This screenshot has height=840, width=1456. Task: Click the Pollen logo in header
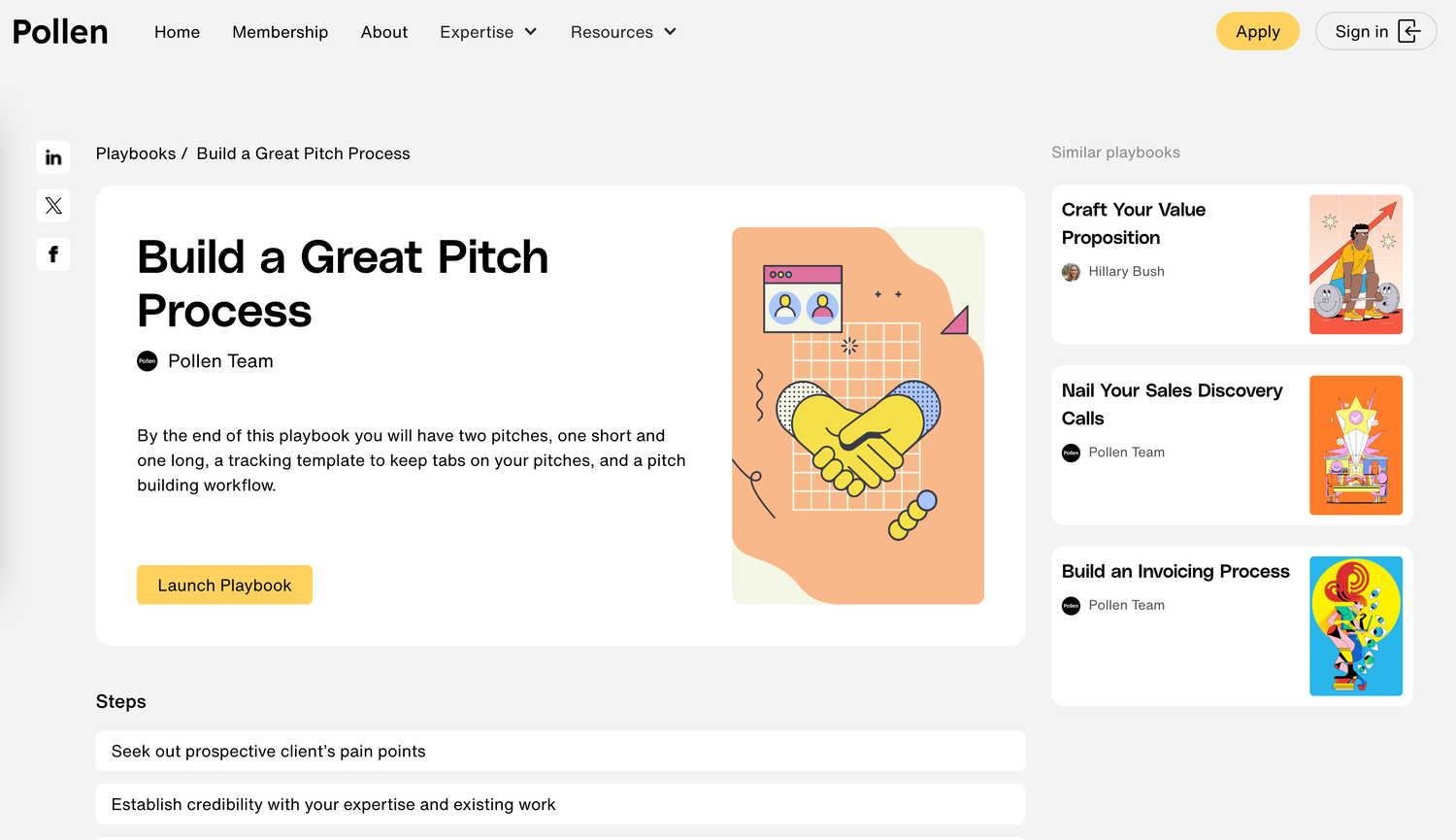(60, 32)
